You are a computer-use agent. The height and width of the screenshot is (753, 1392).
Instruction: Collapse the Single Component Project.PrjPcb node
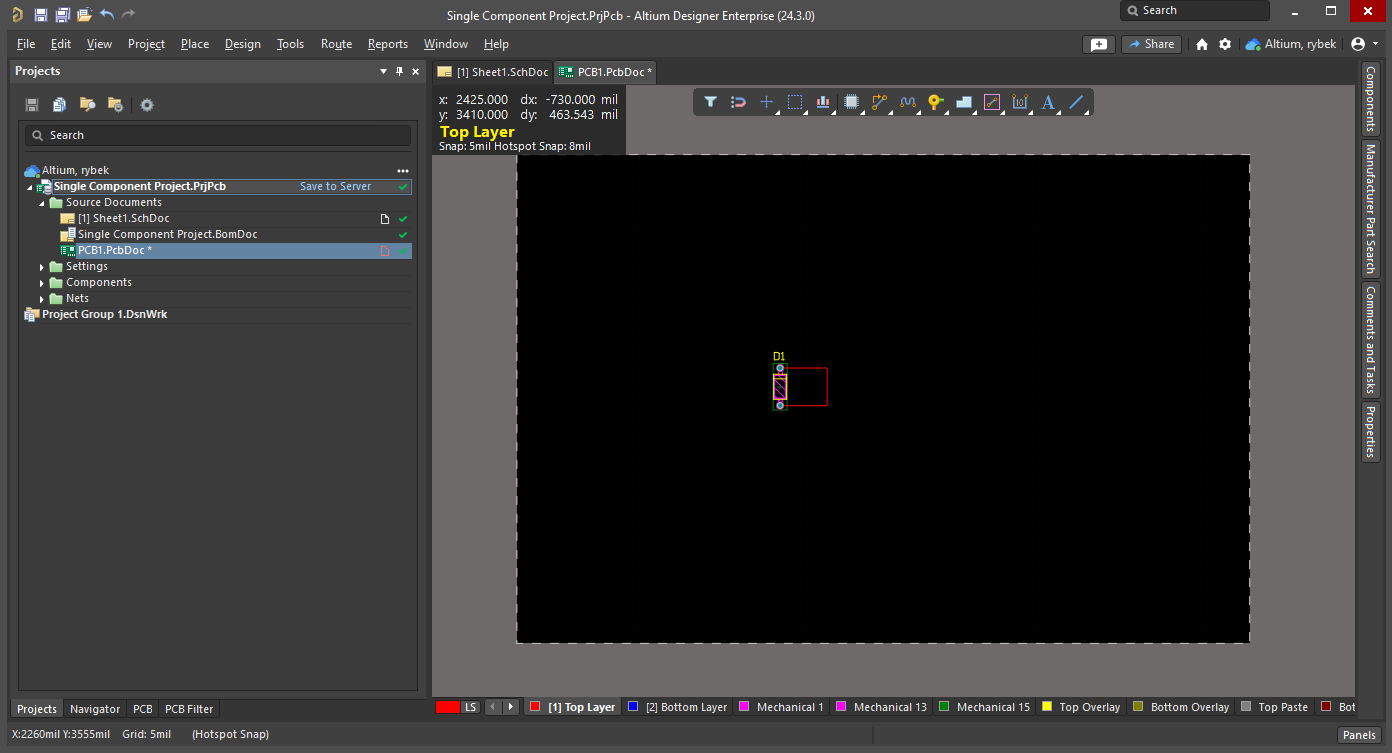[30, 187]
